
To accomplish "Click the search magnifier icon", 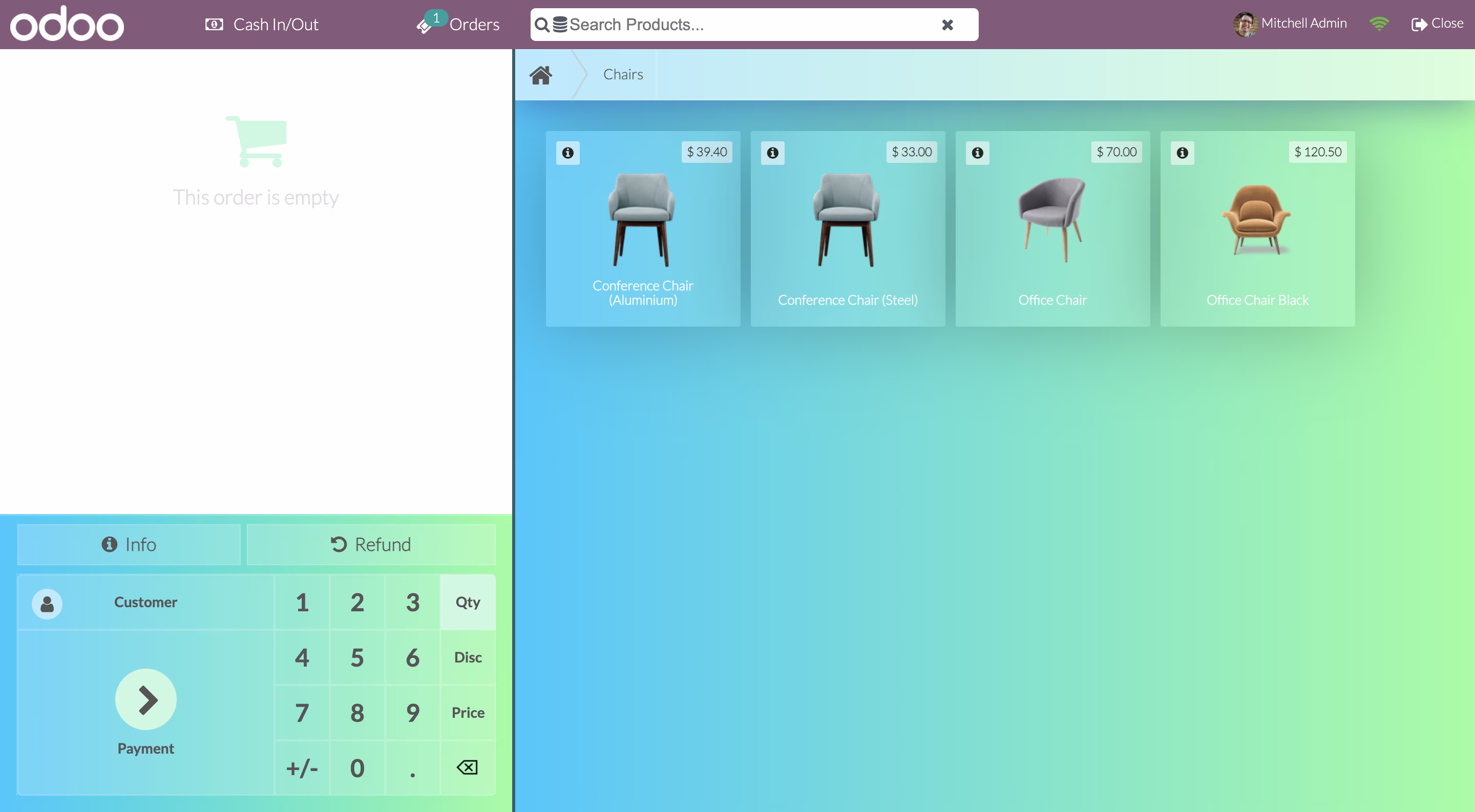I will (542, 25).
